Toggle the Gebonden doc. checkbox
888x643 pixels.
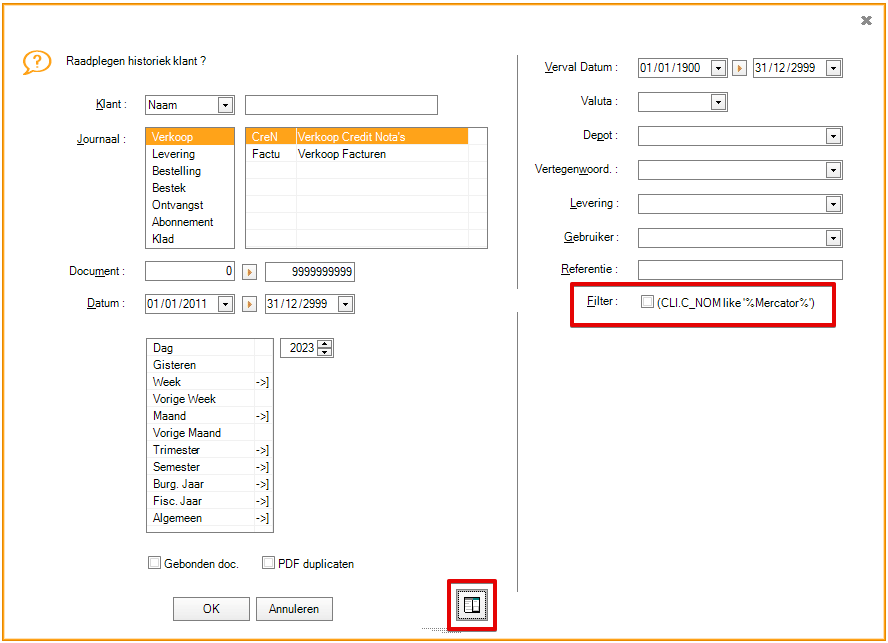coord(155,563)
